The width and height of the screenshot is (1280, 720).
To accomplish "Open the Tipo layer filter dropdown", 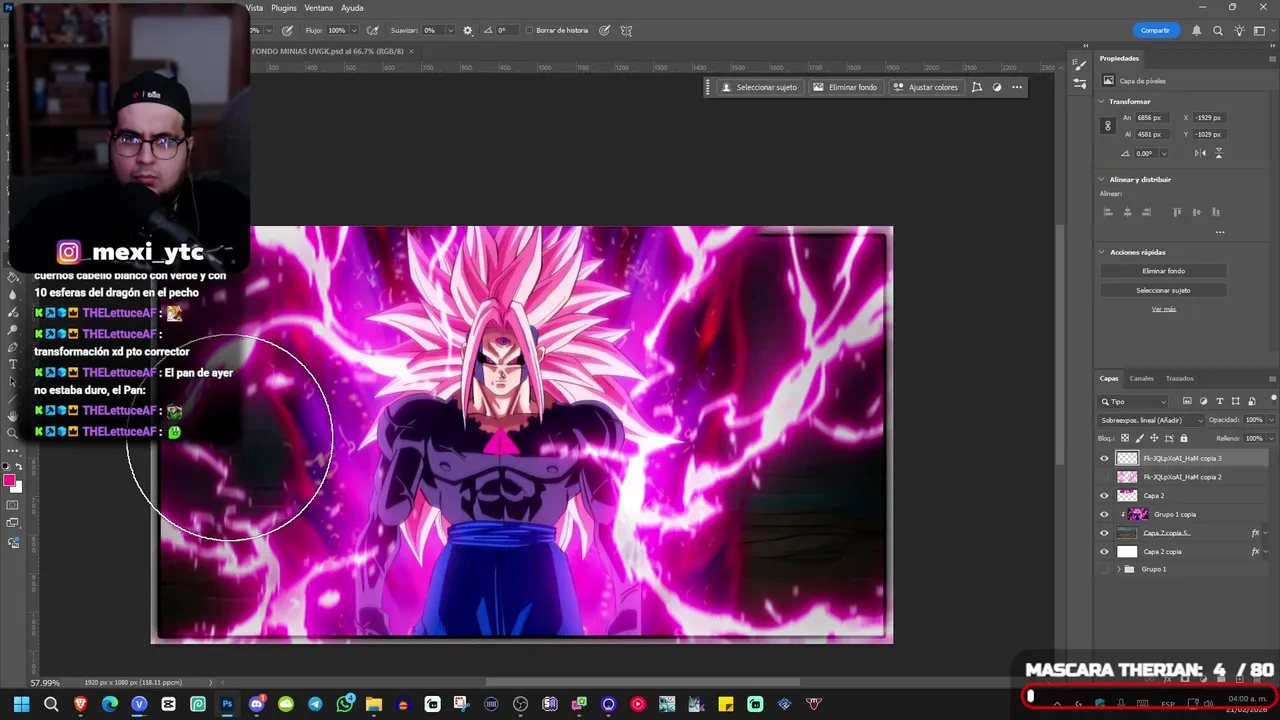I will point(1133,401).
